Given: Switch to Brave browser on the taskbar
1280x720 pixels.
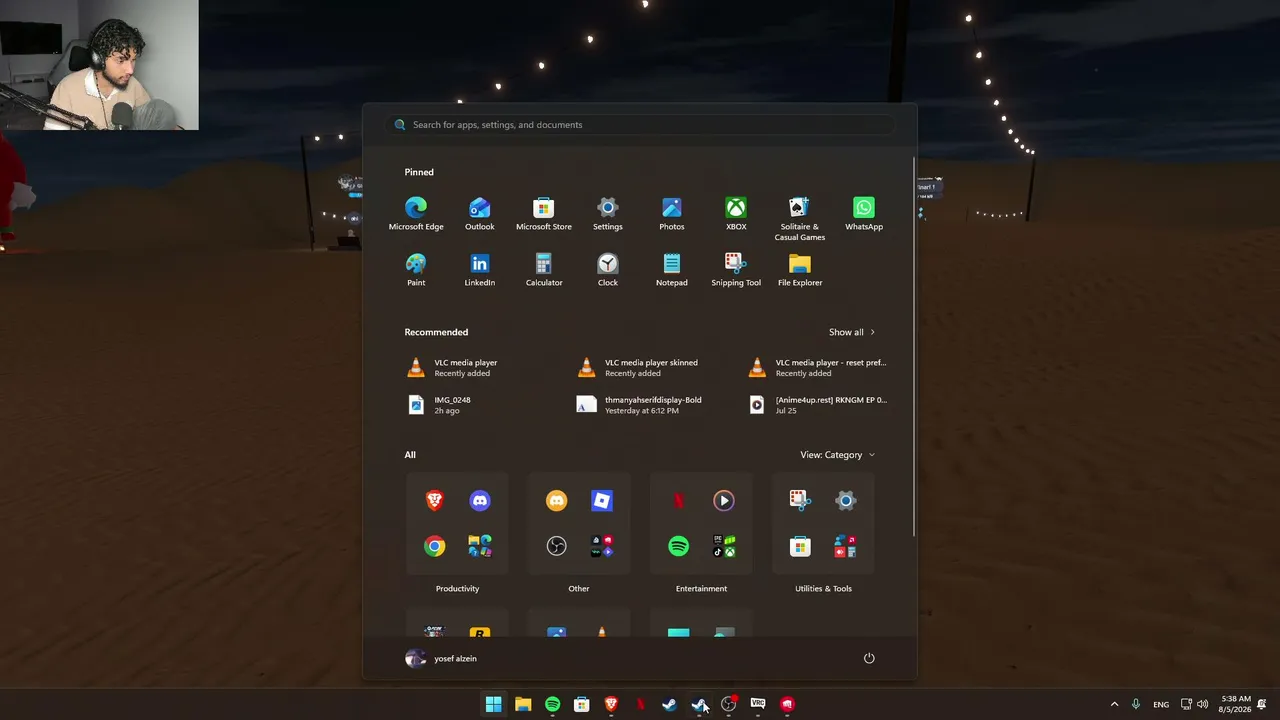Looking at the screenshot, I should click(x=611, y=704).
